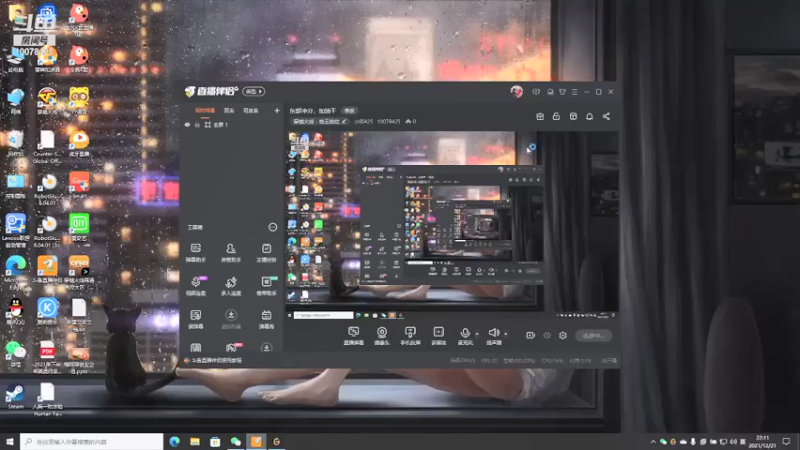Open the bottom-left toolbox icon

(x=196, y=348)
